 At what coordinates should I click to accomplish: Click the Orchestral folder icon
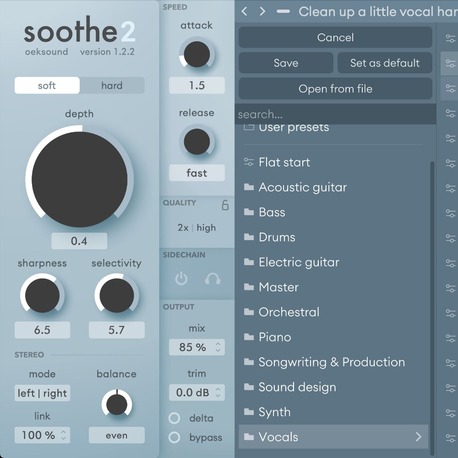tap(249, 312)
